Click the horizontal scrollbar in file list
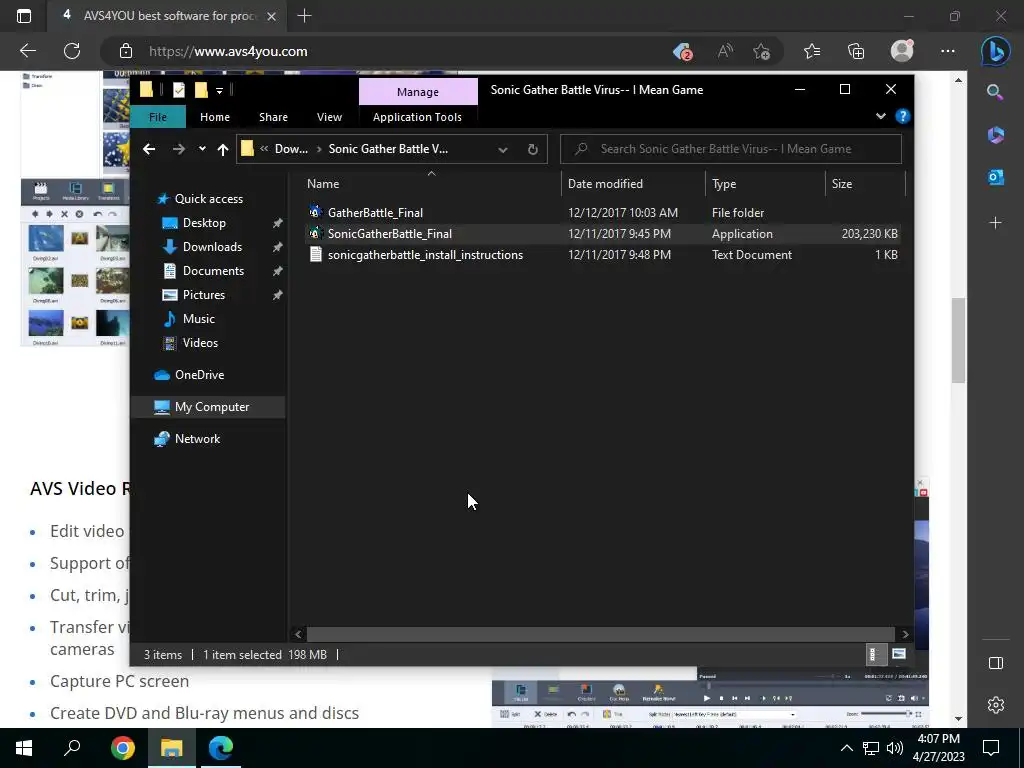 click(600, 634)
